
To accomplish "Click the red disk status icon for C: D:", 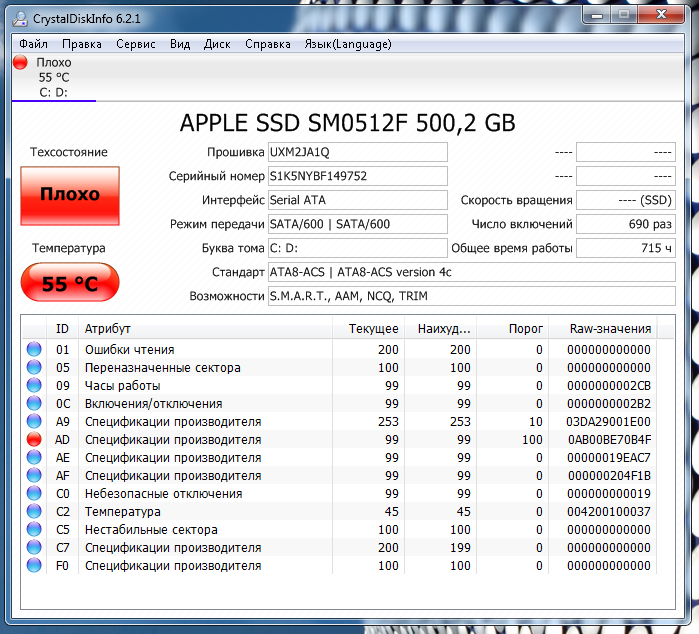I will pos(20,63).
